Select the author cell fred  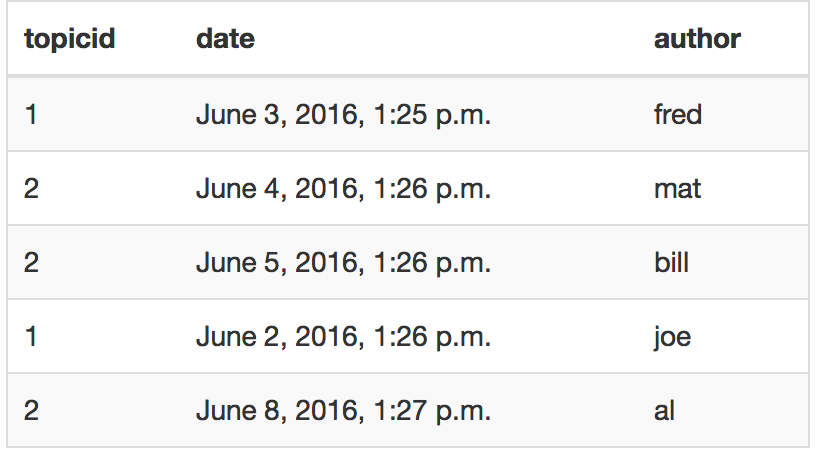678,114
